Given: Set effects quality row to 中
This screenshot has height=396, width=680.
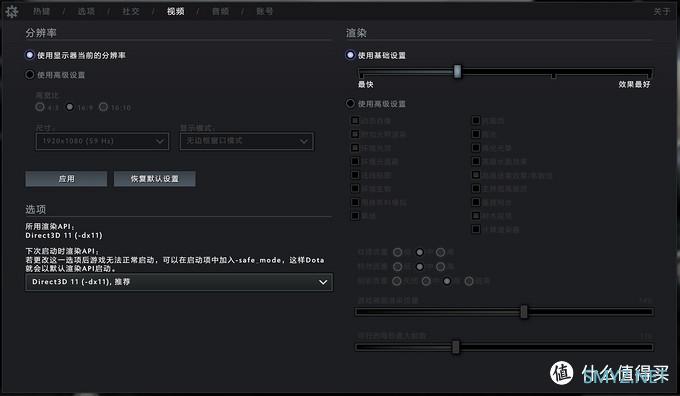Looking at the screenshot, I should [x=419, y=266].
